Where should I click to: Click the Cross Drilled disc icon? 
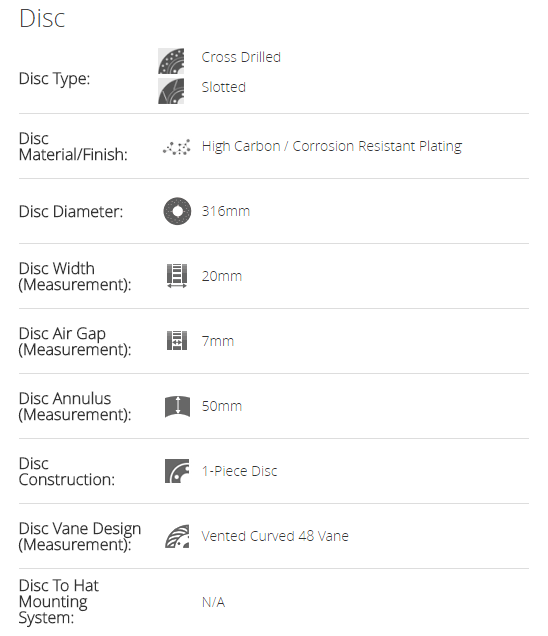[x=171, y=61]
